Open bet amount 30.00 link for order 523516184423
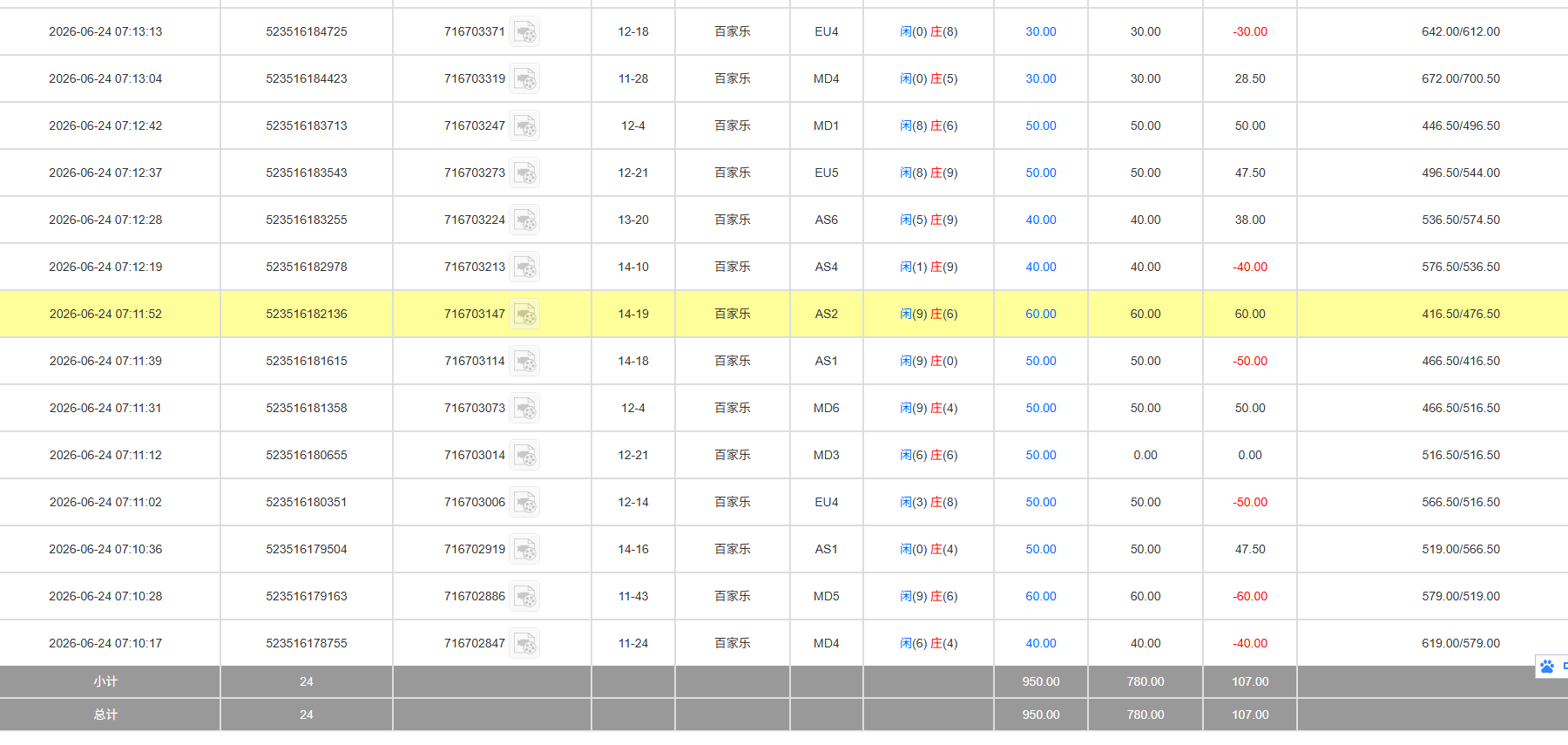The width and height of the screenshot is (1568, 745). pyautogui.click(x=1040, y=78)
